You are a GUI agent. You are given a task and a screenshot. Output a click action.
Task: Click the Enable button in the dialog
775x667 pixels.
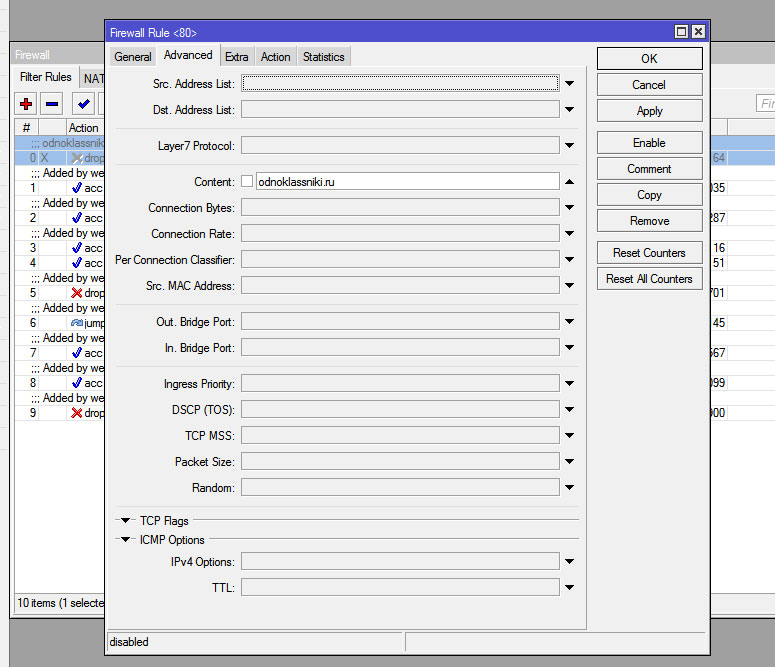(x=649, y=143)
